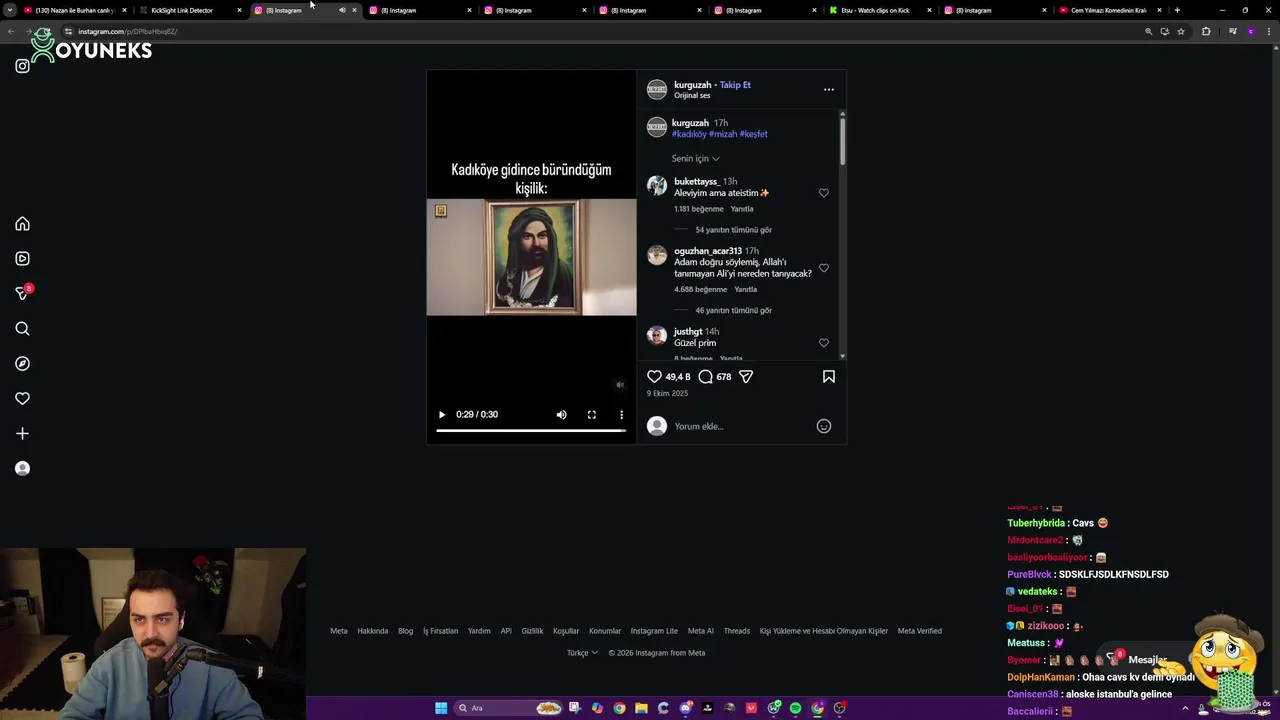Image resolution: width=1280 pixels, height=720 pixels.
Task: Click the Ali portrait video thumbnail
Action: tap(531, 258)
